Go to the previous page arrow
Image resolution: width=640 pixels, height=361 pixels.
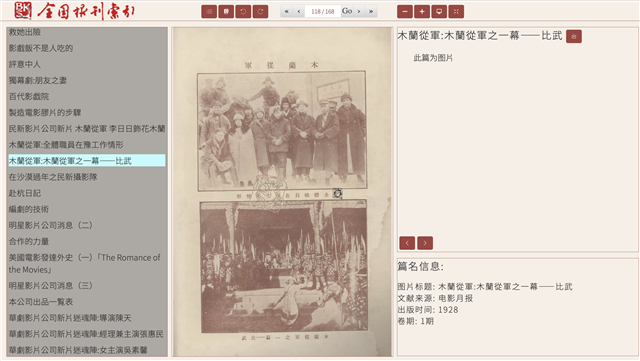tap(299, 11)
